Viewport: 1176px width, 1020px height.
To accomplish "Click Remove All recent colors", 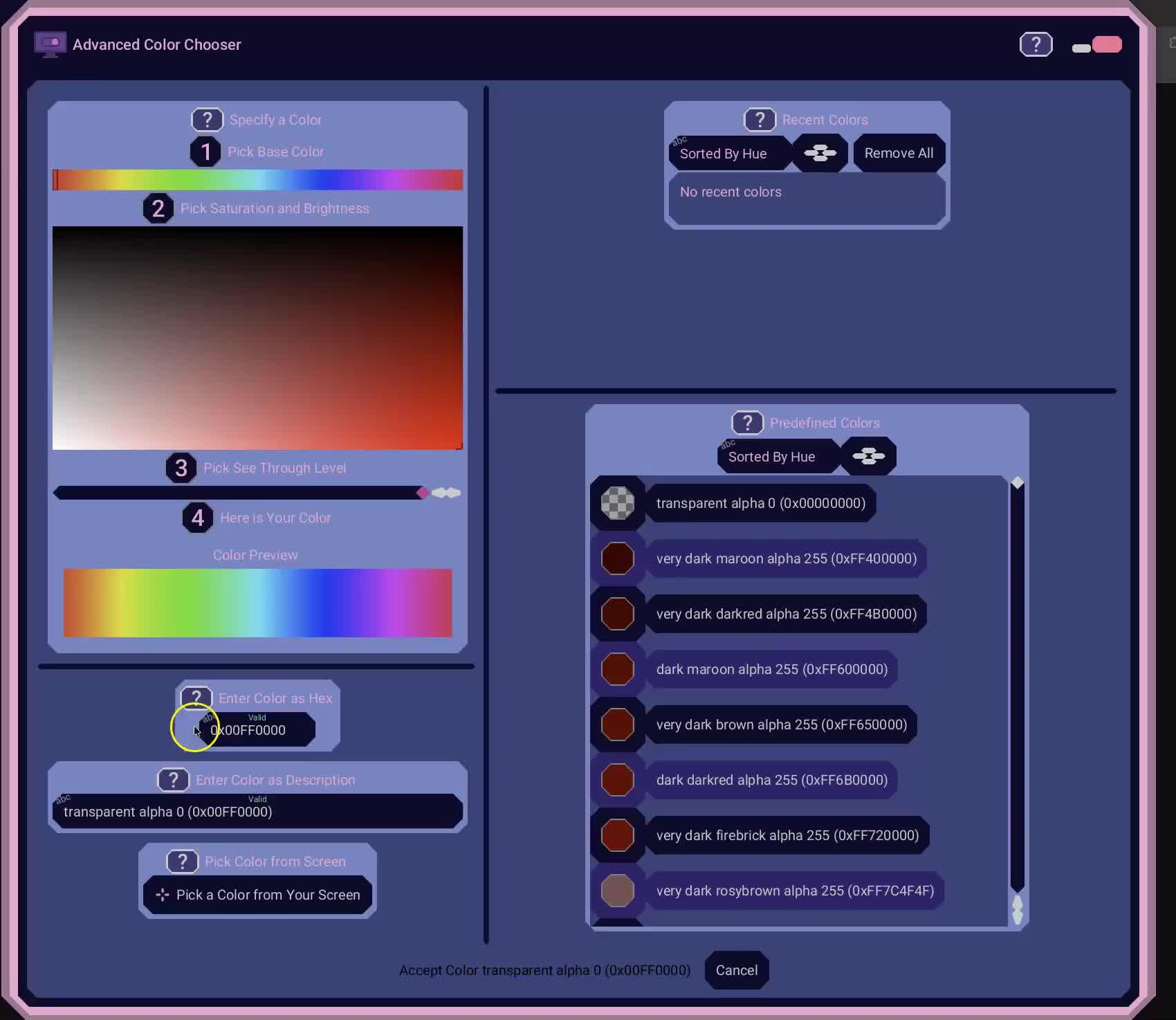I will coord(899,153).
